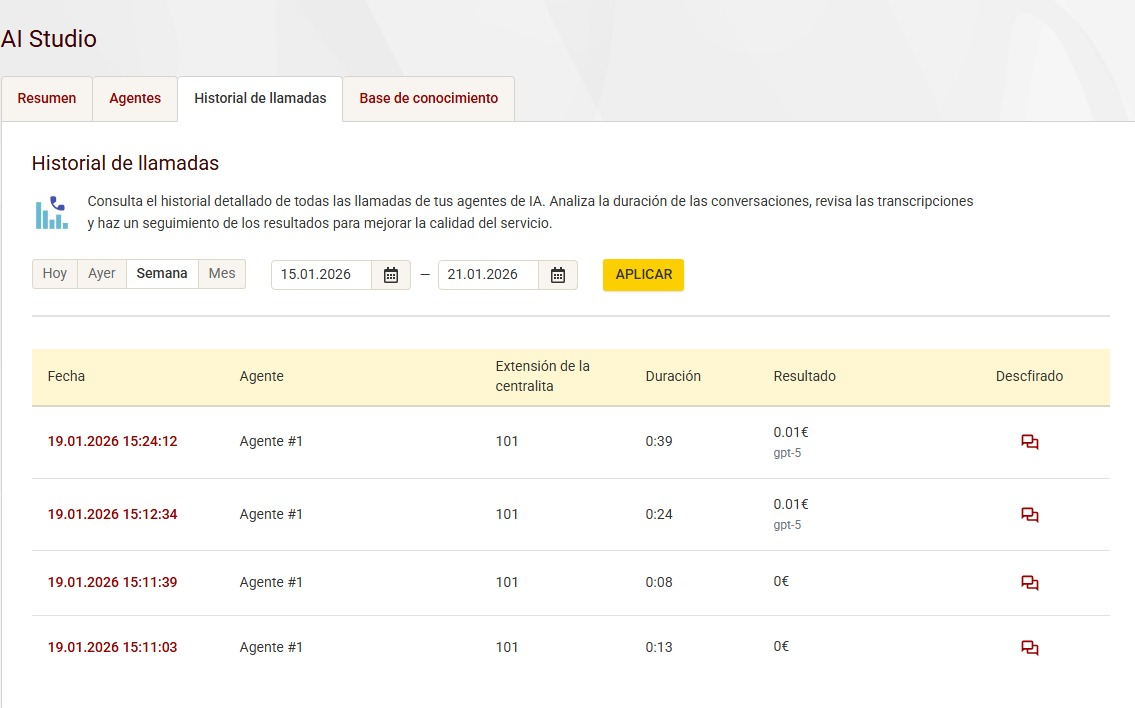
Task: Click the call history chart icon
Action: [x=51, y=212]
